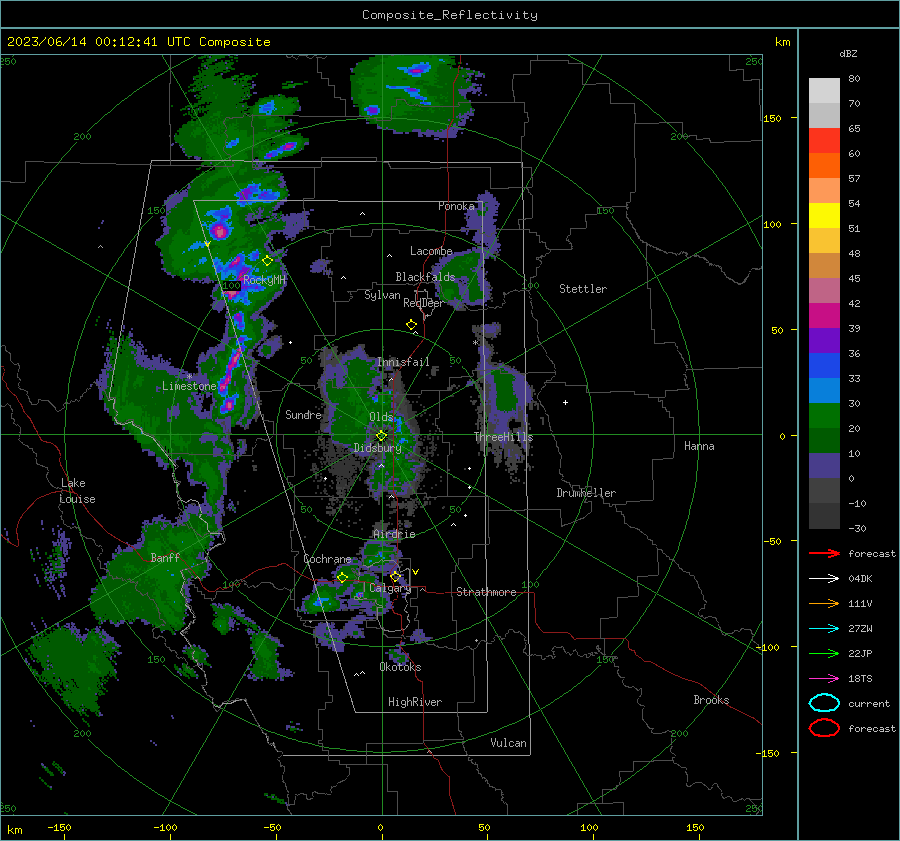This screenshot has height=841, width=900.
Task: Click the slate purple 10–0 dBZ swatch
Action: click(824, 465)
